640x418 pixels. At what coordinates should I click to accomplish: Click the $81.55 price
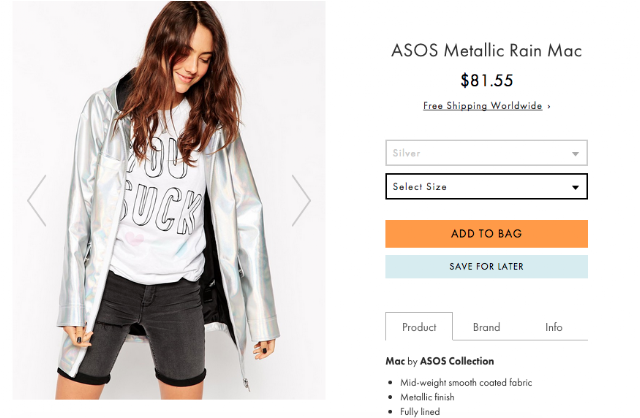pyautogui.click(x=486, y=80)
